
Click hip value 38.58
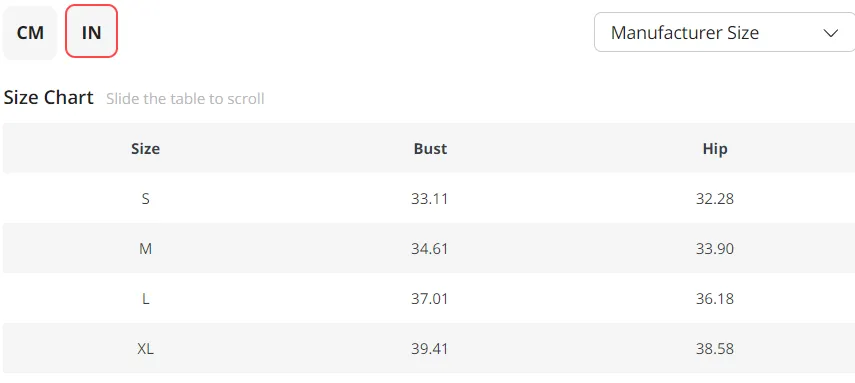[x=715, y=349]
